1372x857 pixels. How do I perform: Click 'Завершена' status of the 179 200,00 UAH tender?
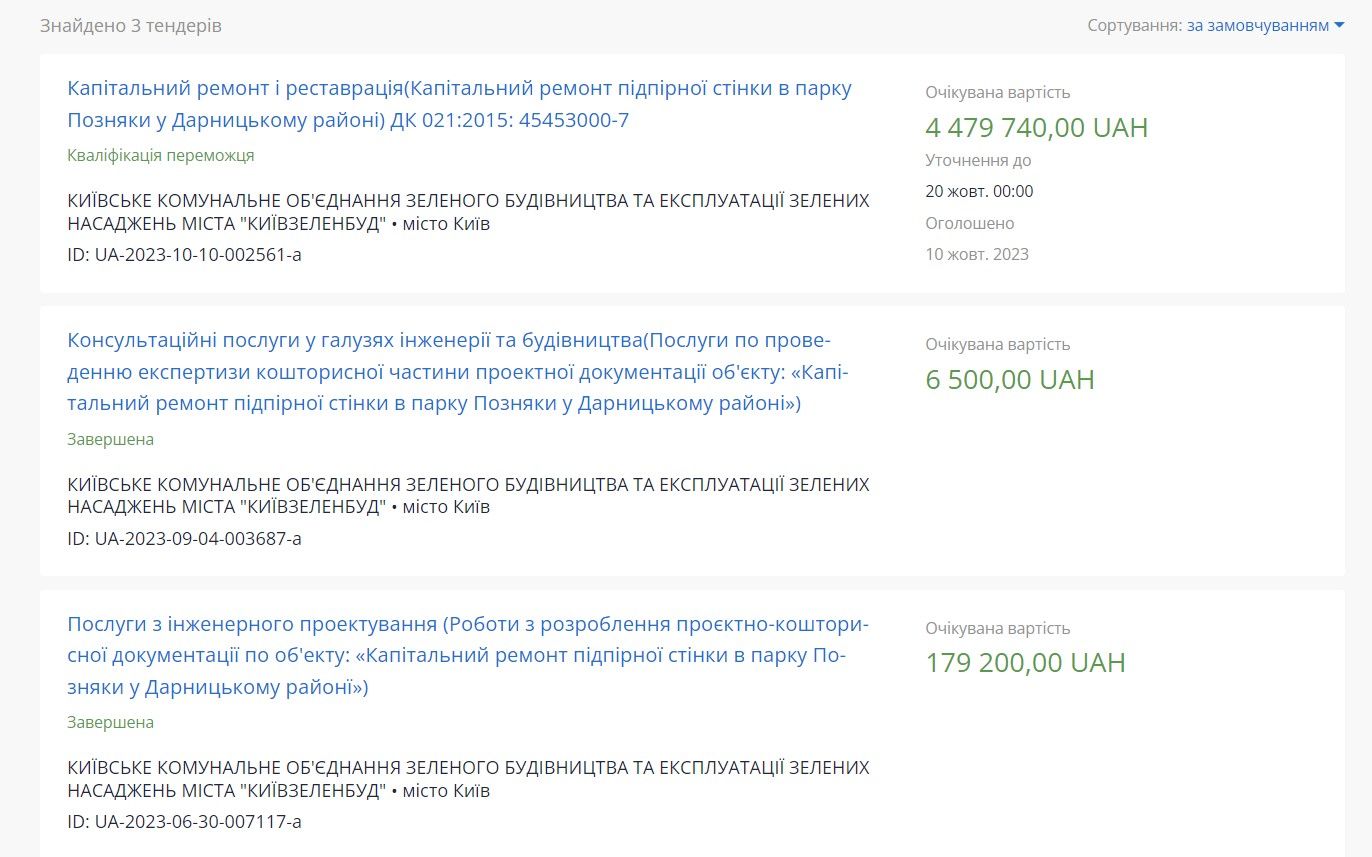point(111,723)
